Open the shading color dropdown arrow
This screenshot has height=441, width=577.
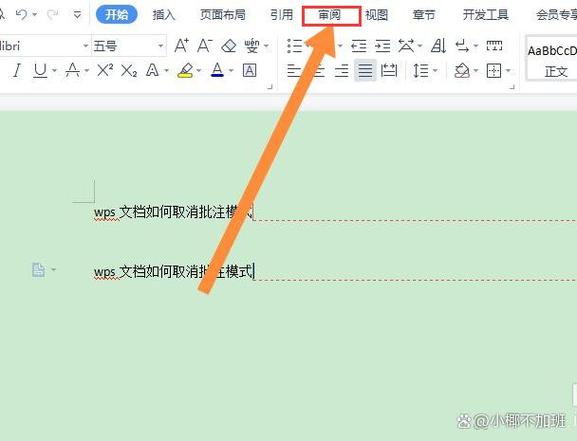click(476, 70)
